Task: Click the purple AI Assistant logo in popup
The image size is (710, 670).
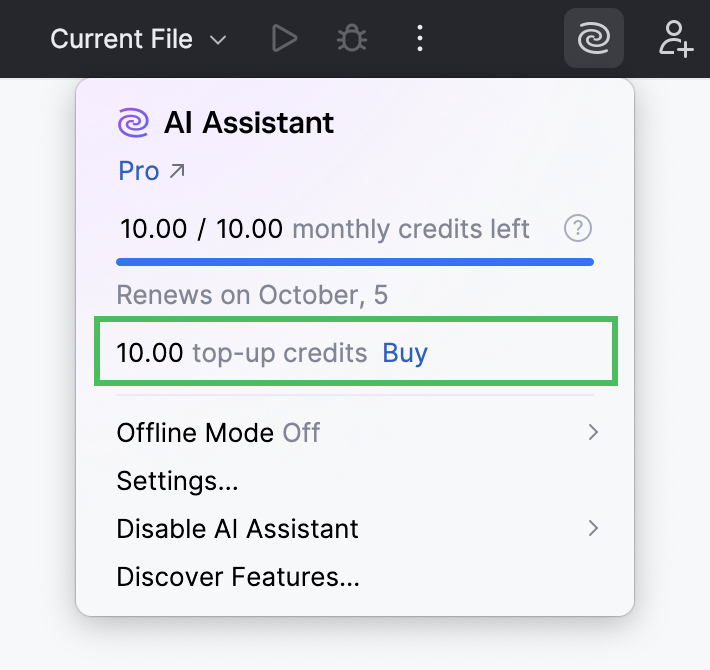Action: pyautogui.click(x=133, y=122)
